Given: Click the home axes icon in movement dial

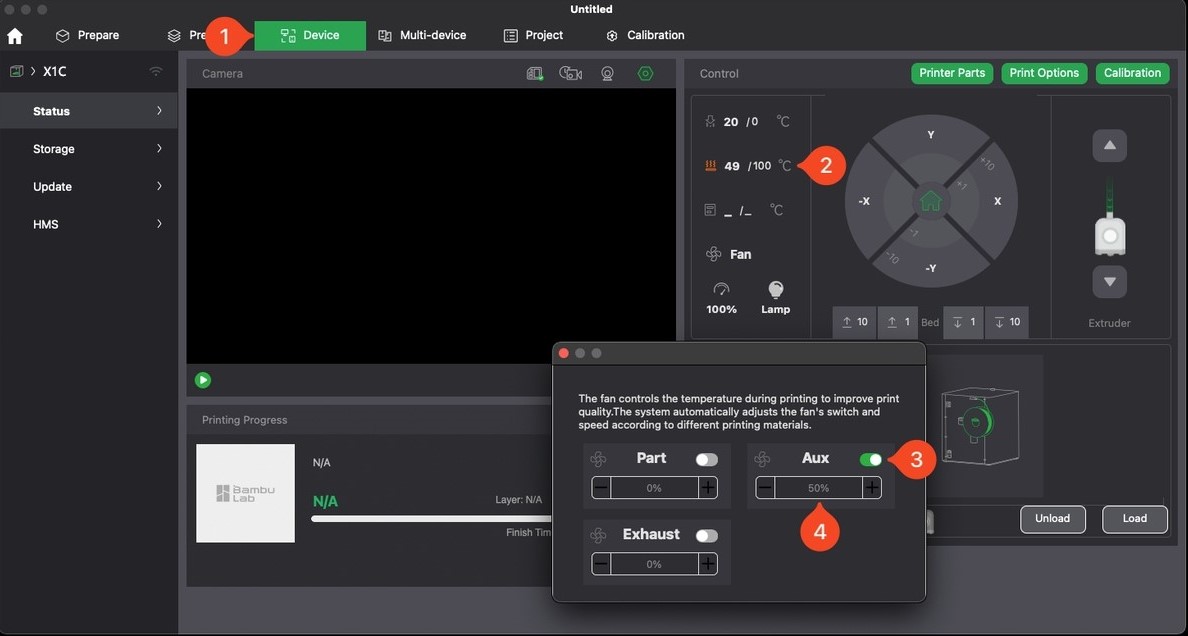Looking at the screenshot, I should [x=931, y=201].
